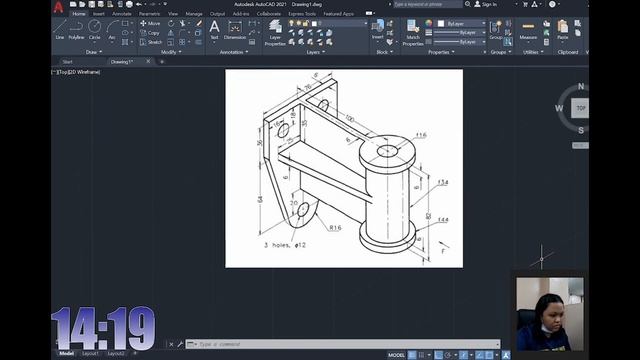Click the Undo arrow in quick access toolbar
This screenshot has height=360, width=640.
click(x=139, y=4)
